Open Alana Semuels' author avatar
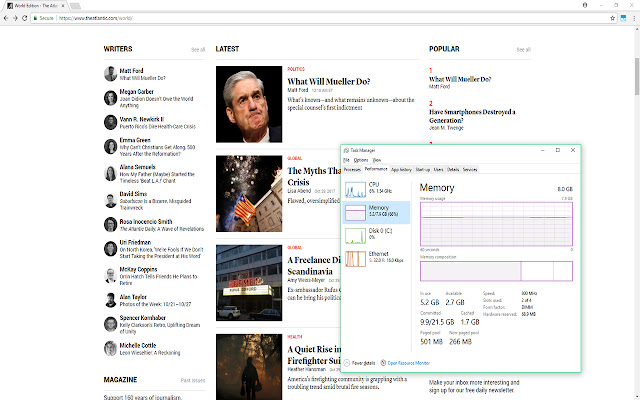Screen dimensions: 640x400 click(110, 173)
